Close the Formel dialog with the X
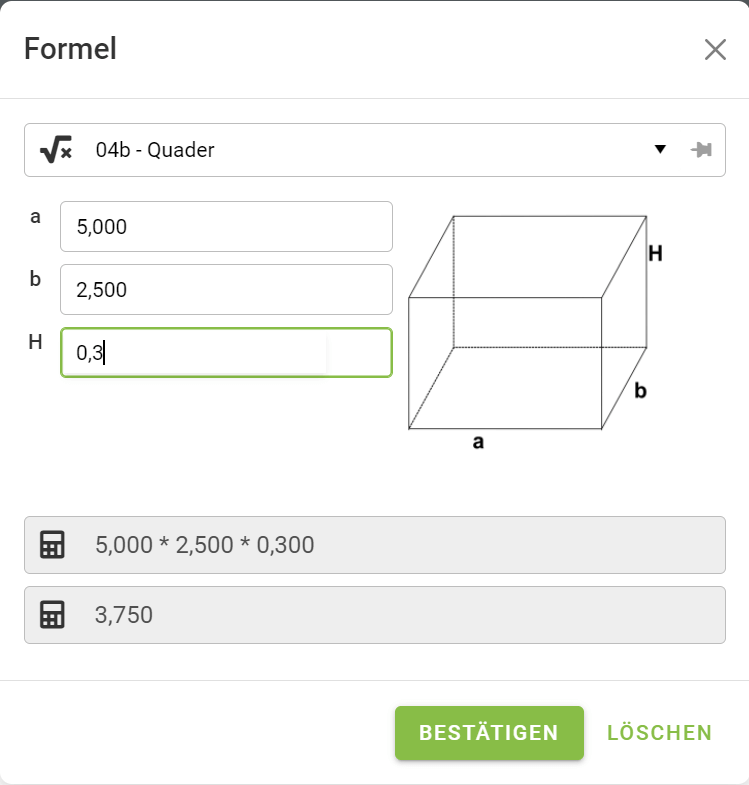This screenshot has width=749, height=785. pyautogui.click(x=714, y=50)
